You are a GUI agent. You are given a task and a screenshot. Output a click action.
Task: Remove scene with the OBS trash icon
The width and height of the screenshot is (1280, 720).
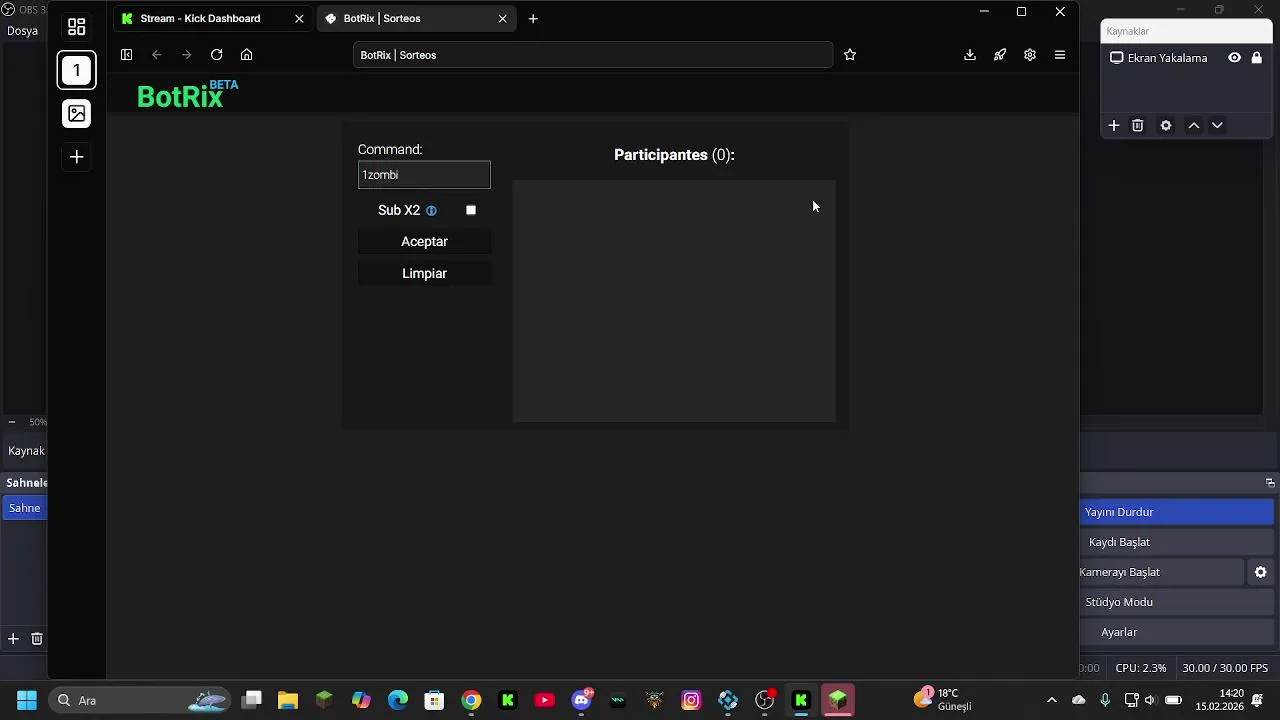coord(37,638)
